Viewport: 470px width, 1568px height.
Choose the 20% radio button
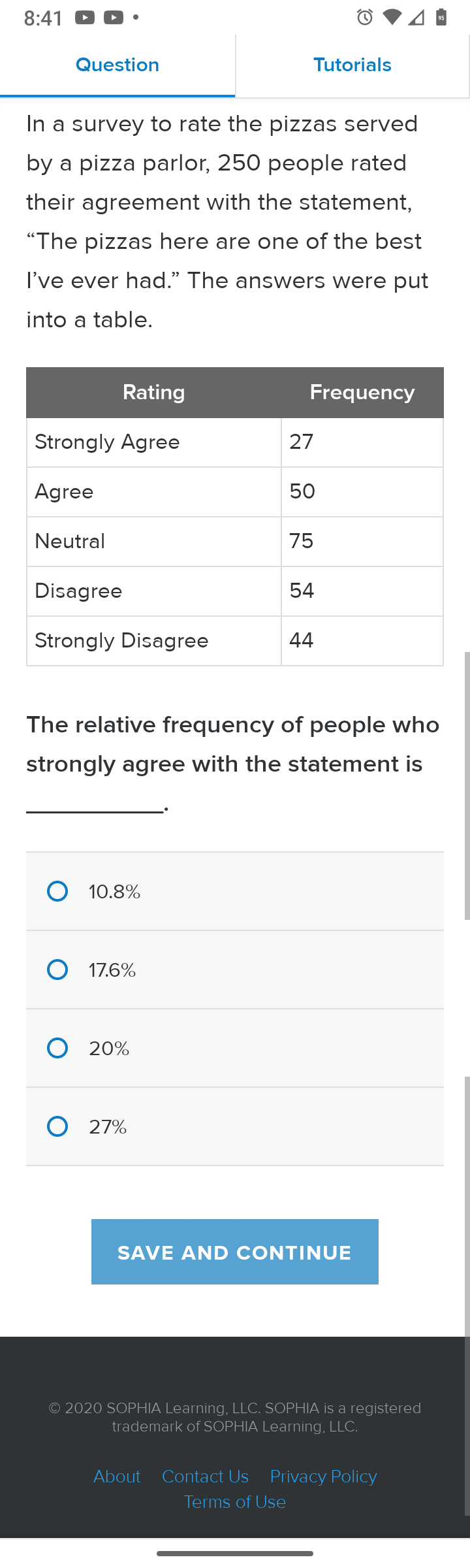[57, 1048]
